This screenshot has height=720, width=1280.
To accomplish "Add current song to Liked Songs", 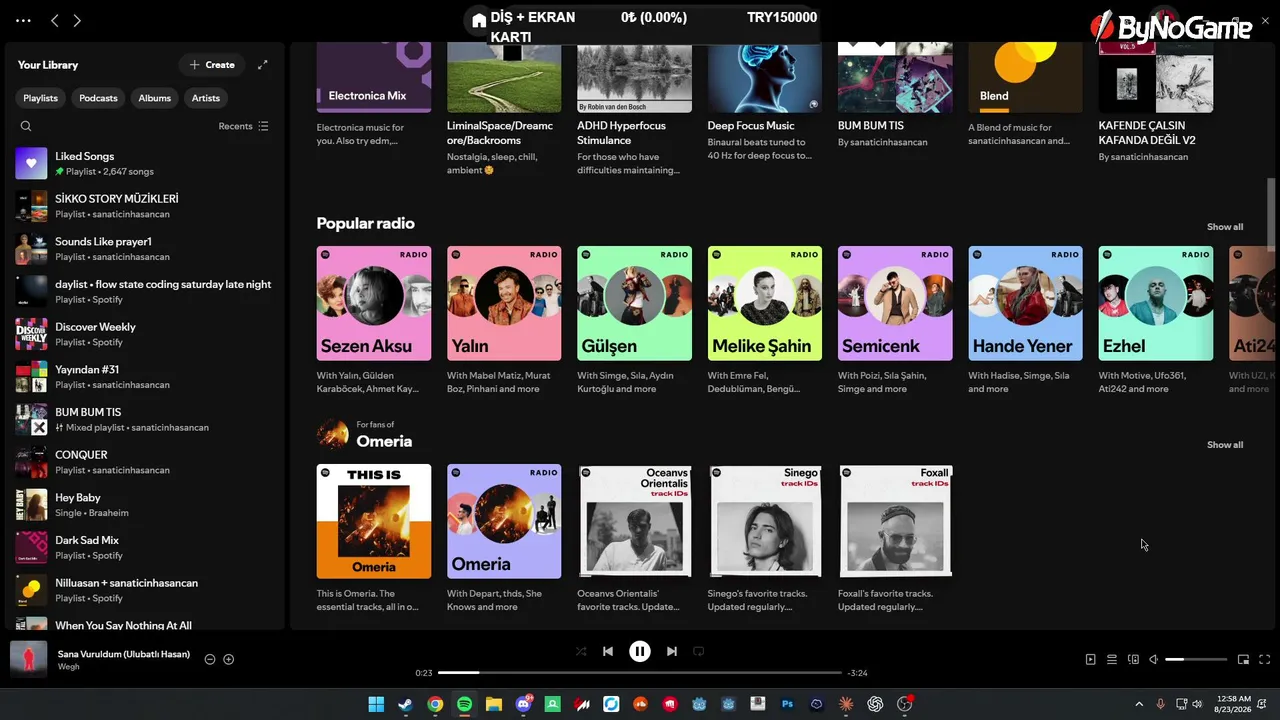I will [229, 659].
